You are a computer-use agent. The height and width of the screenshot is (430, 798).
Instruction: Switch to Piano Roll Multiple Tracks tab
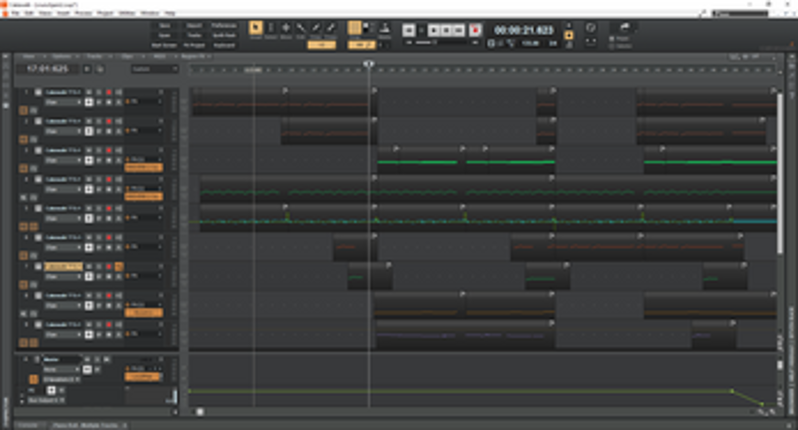(85, 425)
